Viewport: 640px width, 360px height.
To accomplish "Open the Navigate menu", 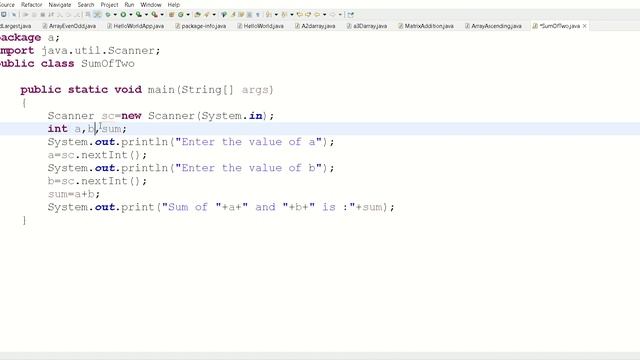I will pyautogui.click(x=60, y=4).
